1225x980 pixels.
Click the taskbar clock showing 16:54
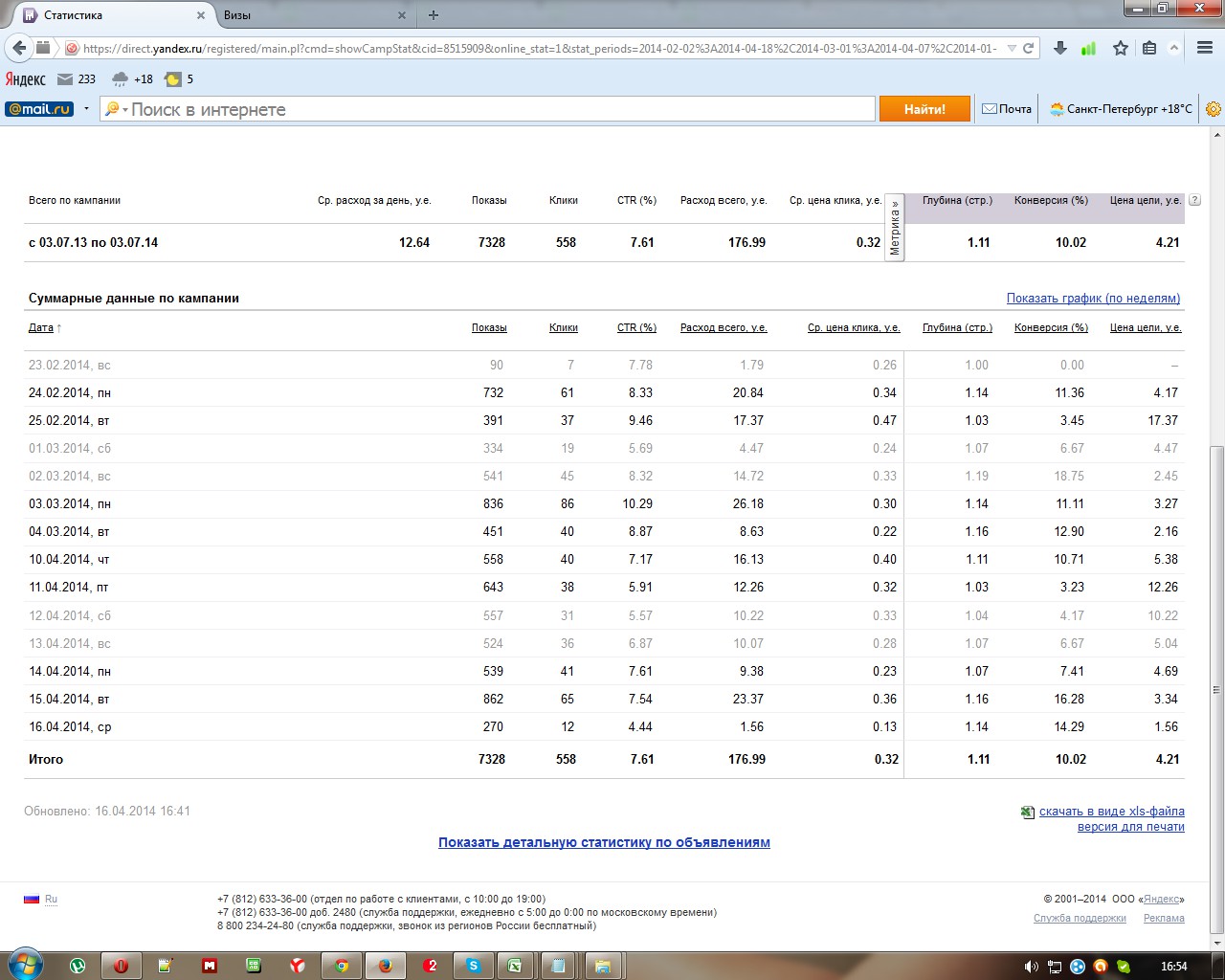(1173, 967)
